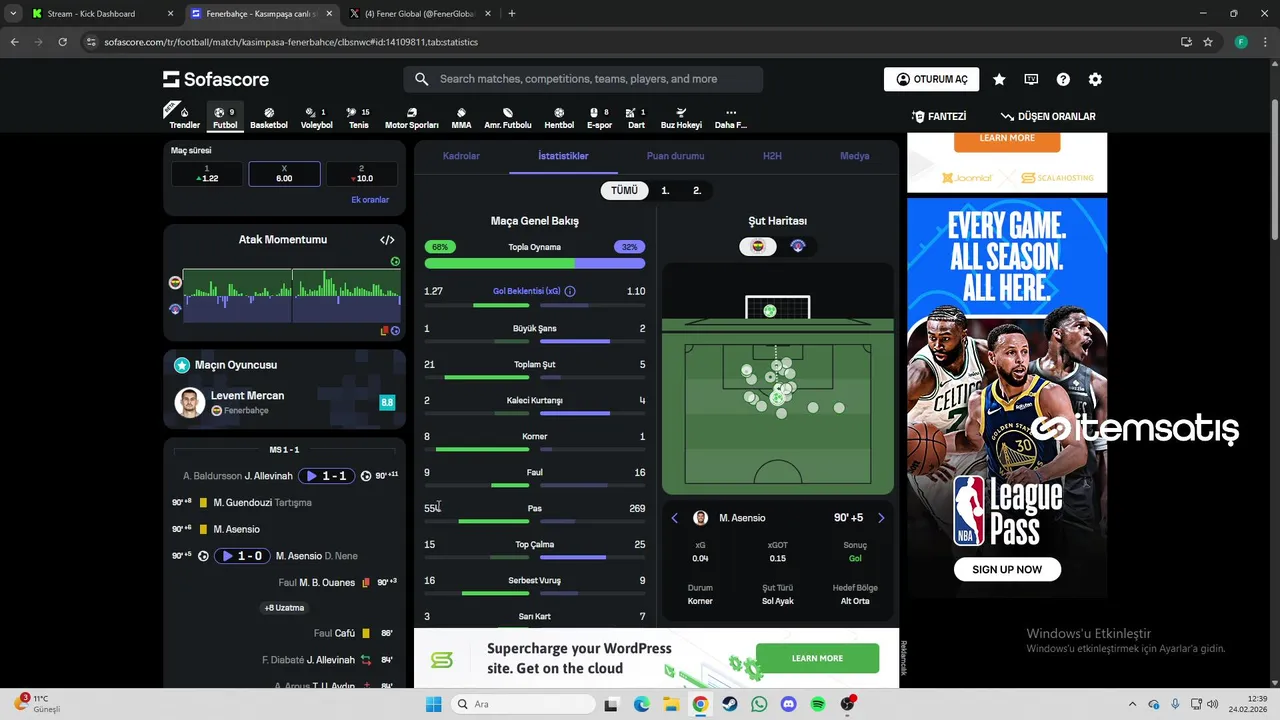The image size is (1280, 720).
Task: Show Fenerbahçe shots on shot map
Action: point(758,246)
